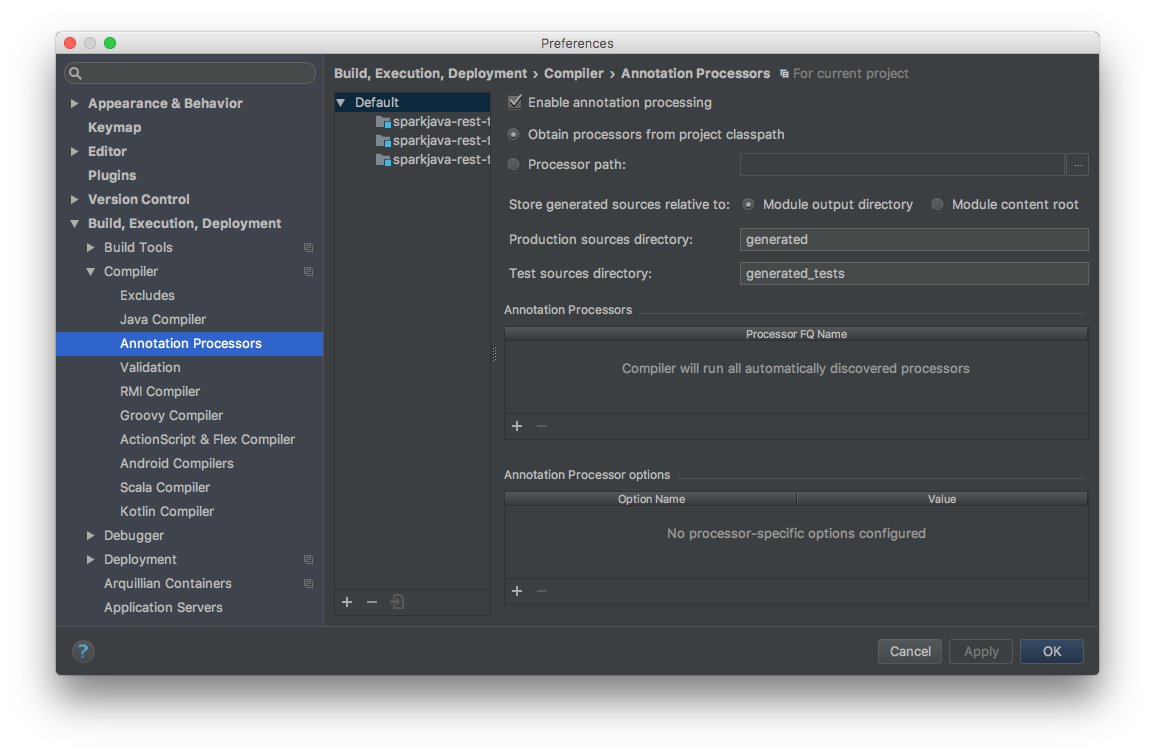The width and height of the screenshot is (1155, 755).
Task: Add a new profile with the plus icon below the Default list
Action: (347, 602)
